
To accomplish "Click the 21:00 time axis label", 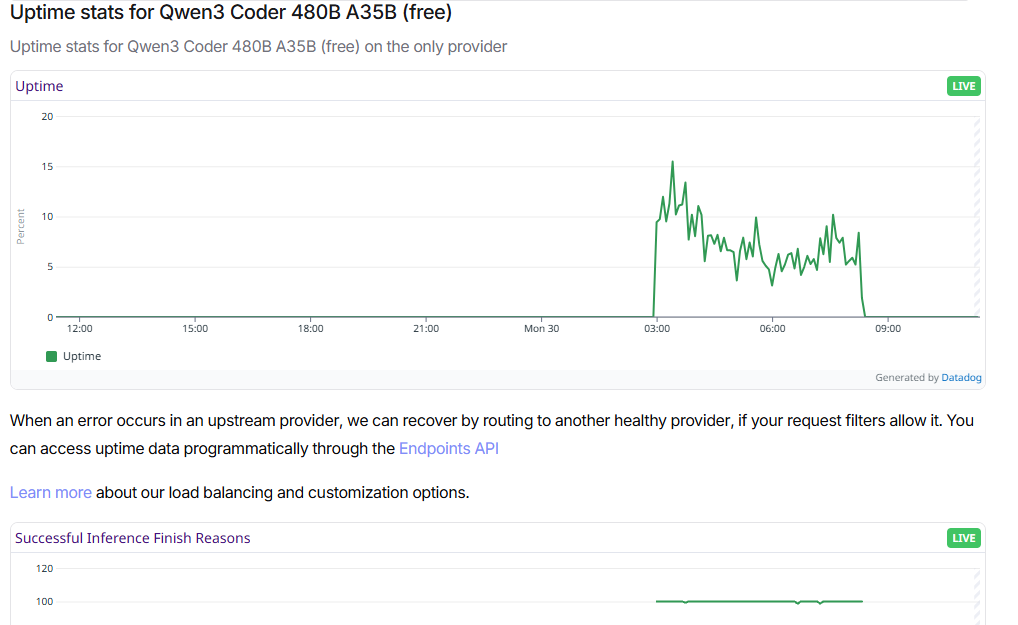I will point(426,328).
